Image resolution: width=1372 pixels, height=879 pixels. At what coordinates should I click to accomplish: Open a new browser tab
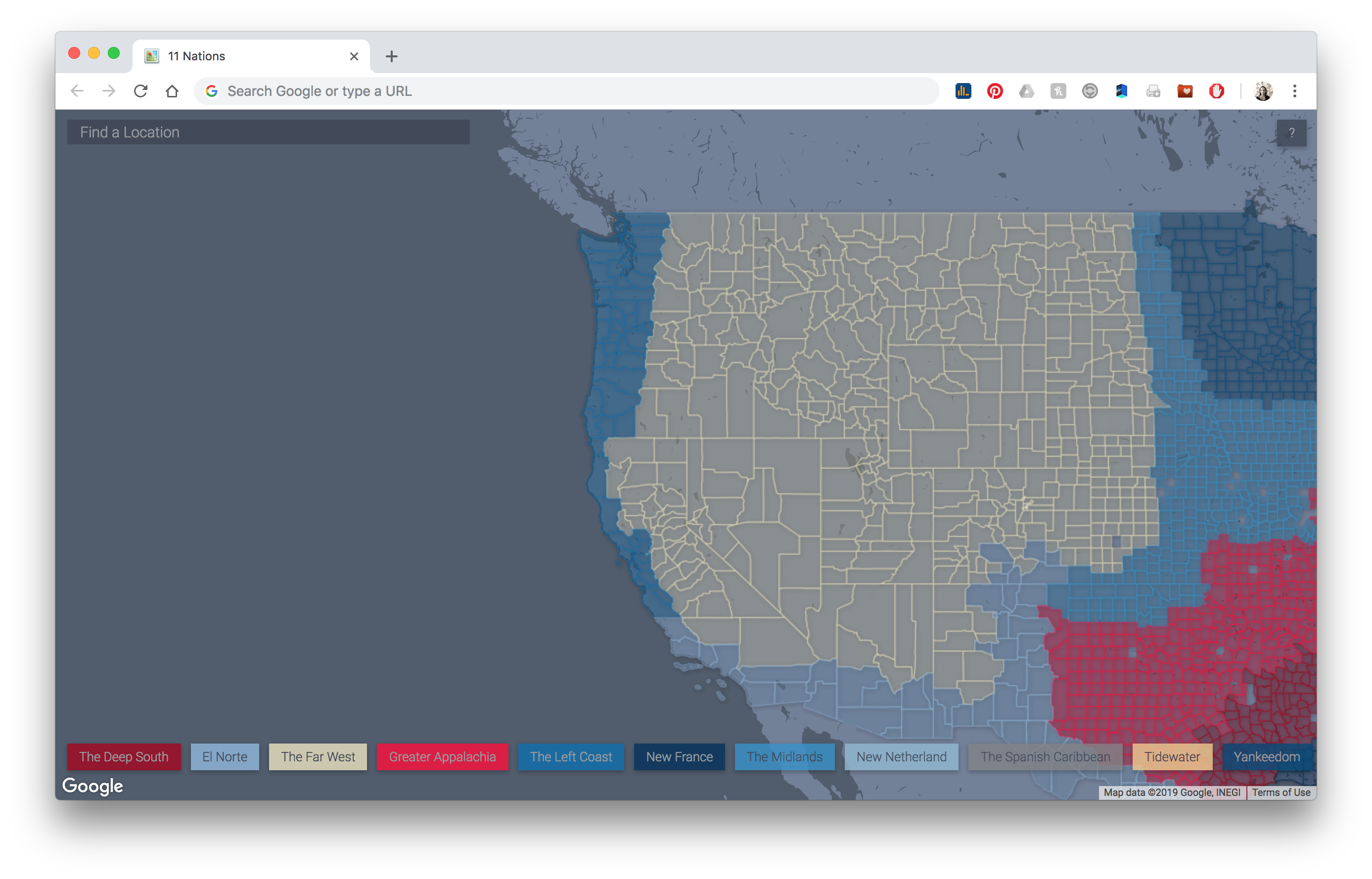[391, 56]
